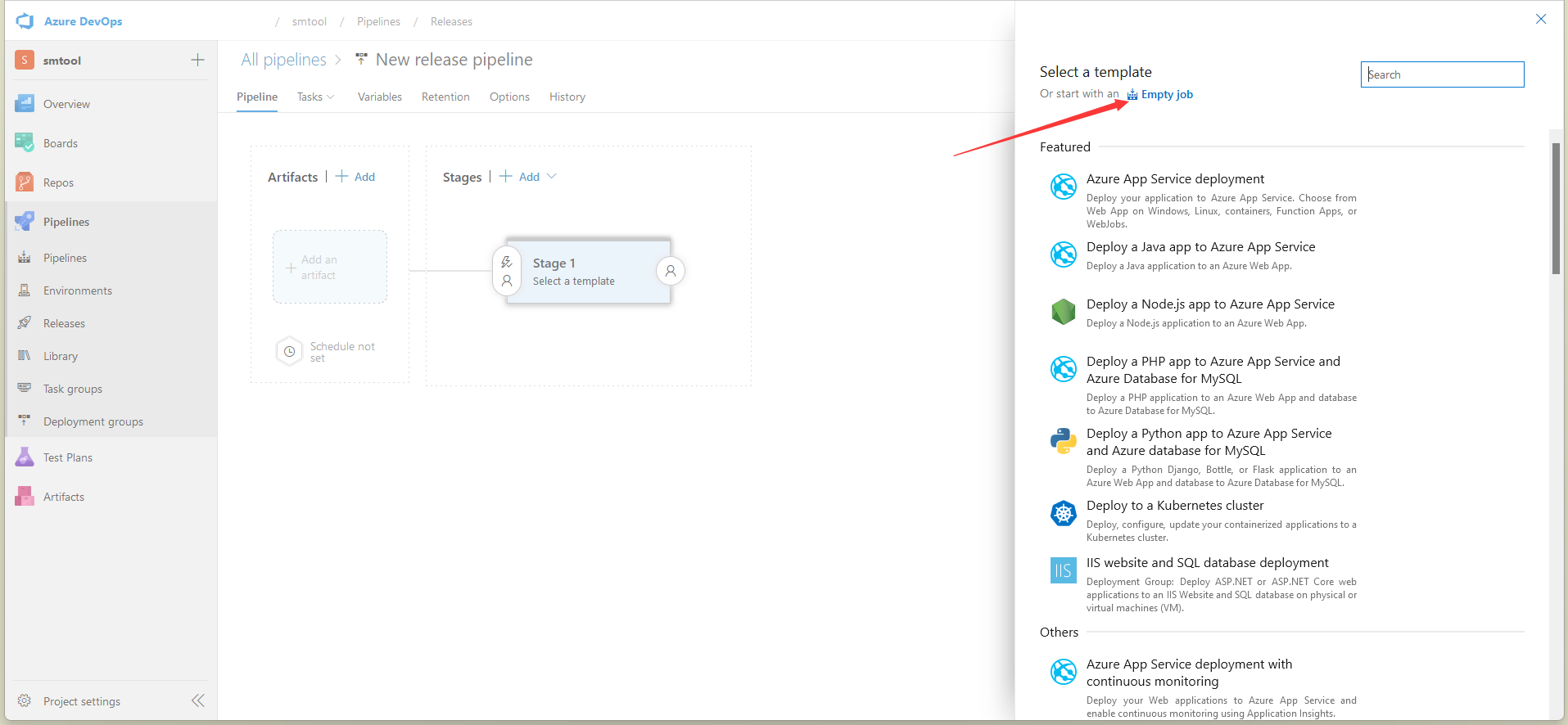The height and width of the screenshot is (725, 1568).
Task: Select the Kubernetes cluster template icon
Action: (1063, 513)
